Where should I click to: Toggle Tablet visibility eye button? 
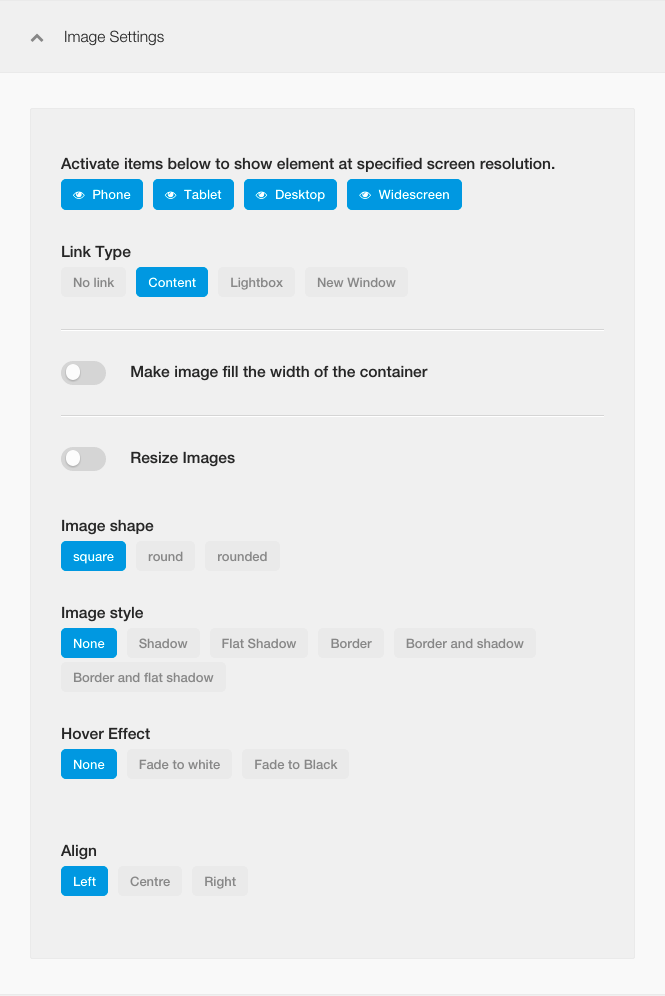[193, 194]
